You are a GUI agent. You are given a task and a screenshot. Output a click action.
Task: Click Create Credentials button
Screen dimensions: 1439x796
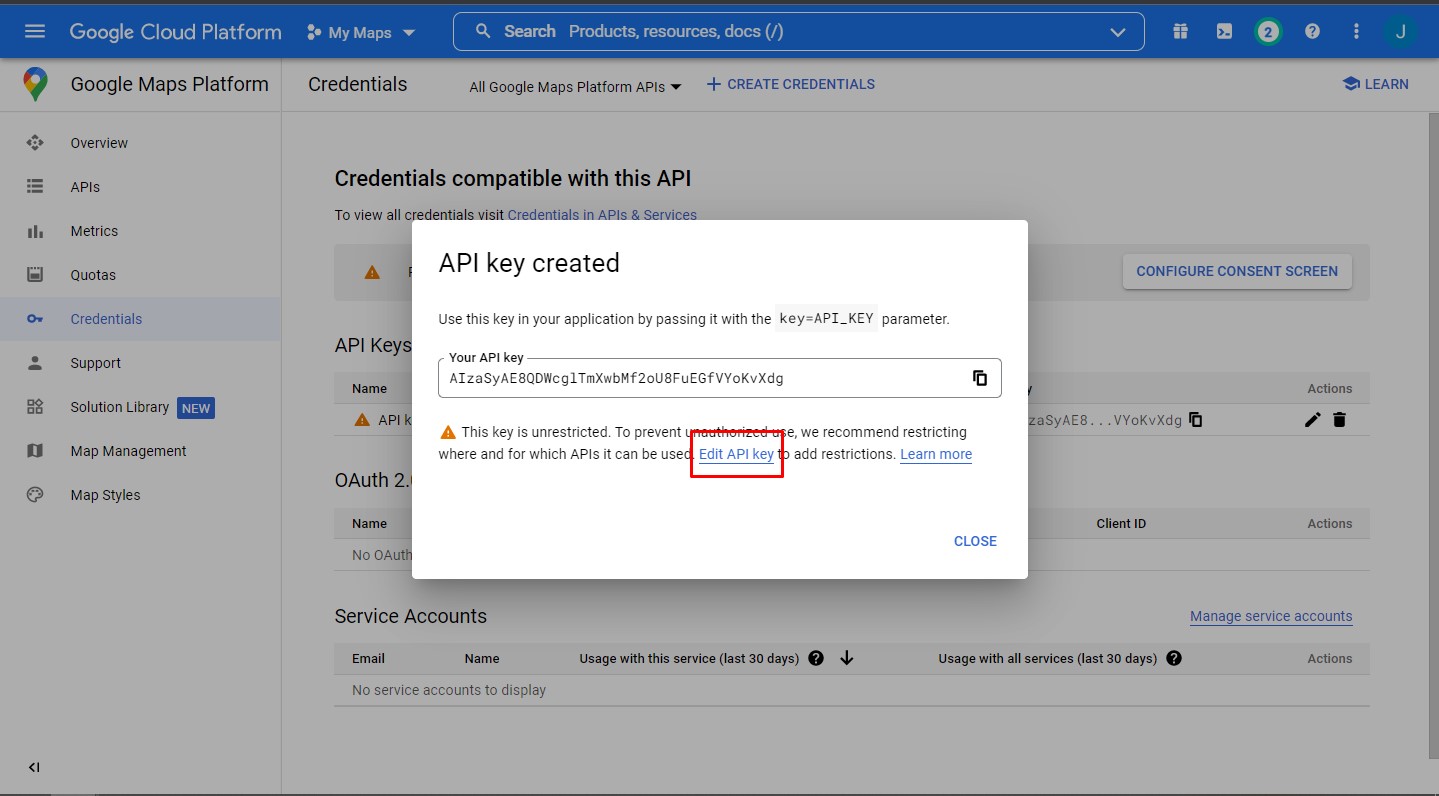(x=790, y=84)
